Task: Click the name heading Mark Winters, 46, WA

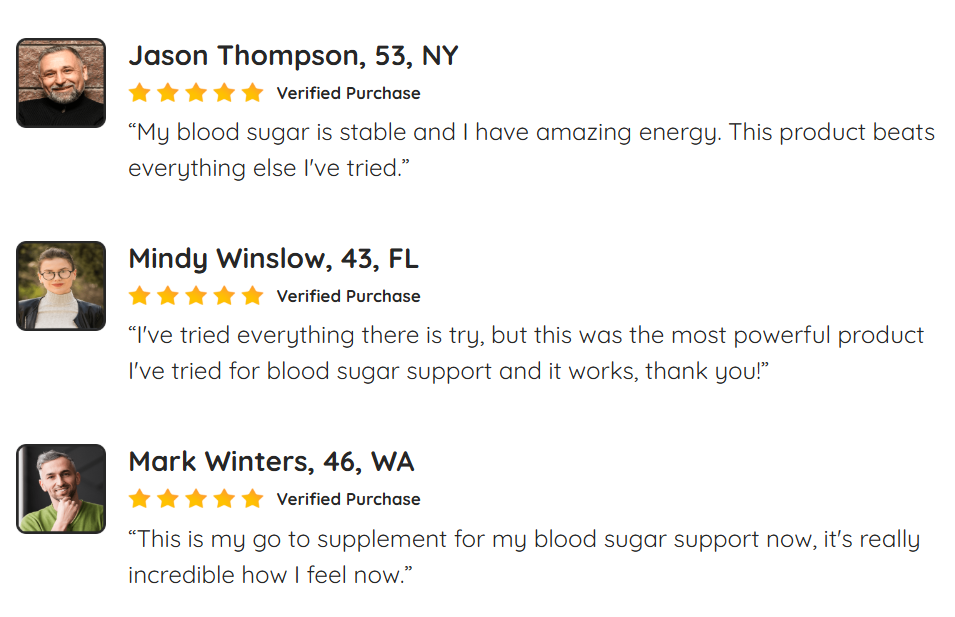Action: coord(271,462)
